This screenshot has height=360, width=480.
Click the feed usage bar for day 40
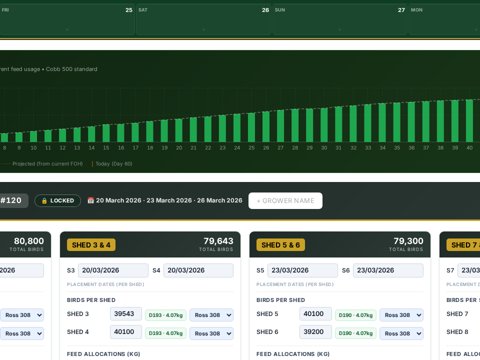point(469,121)
